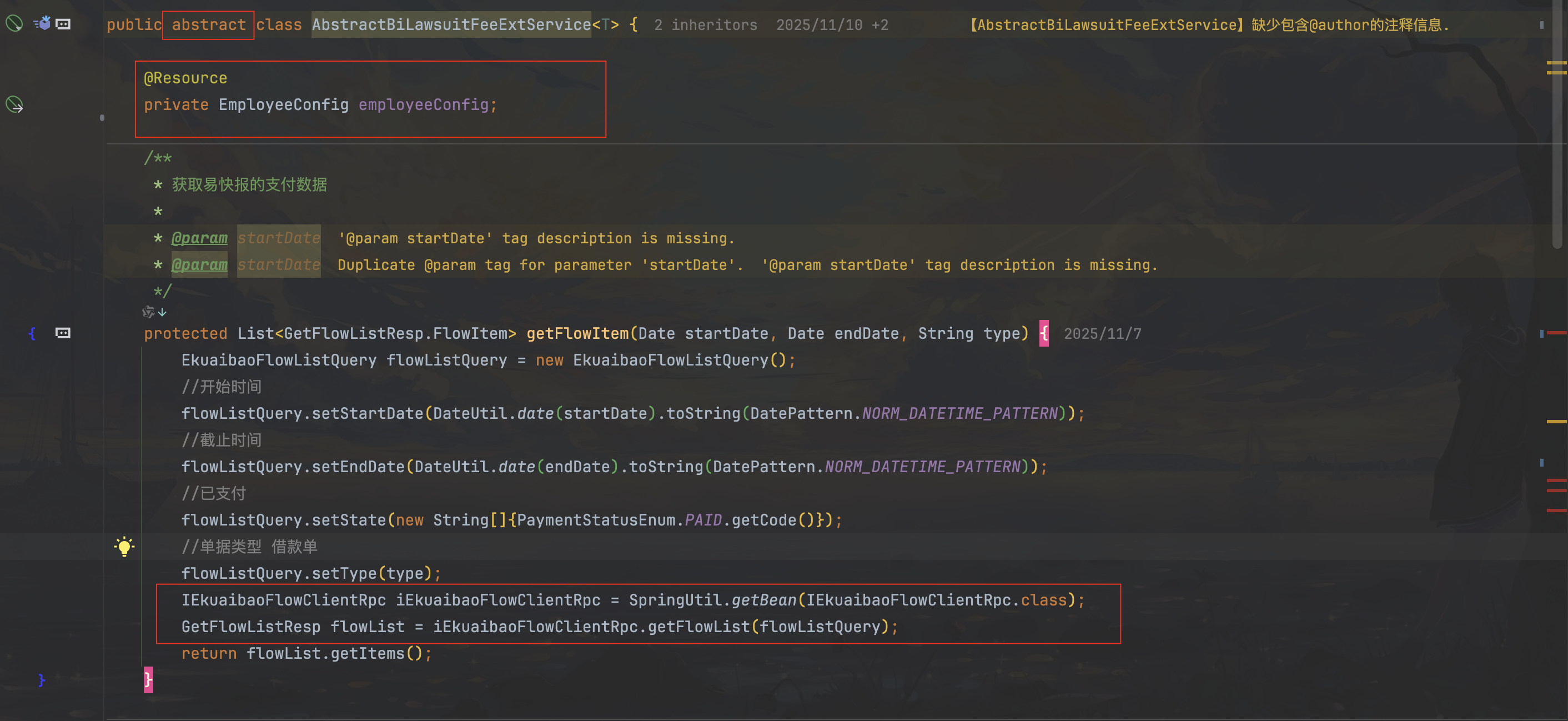Click the Spring injection icon beside employeeConfig field

point(14,105)
